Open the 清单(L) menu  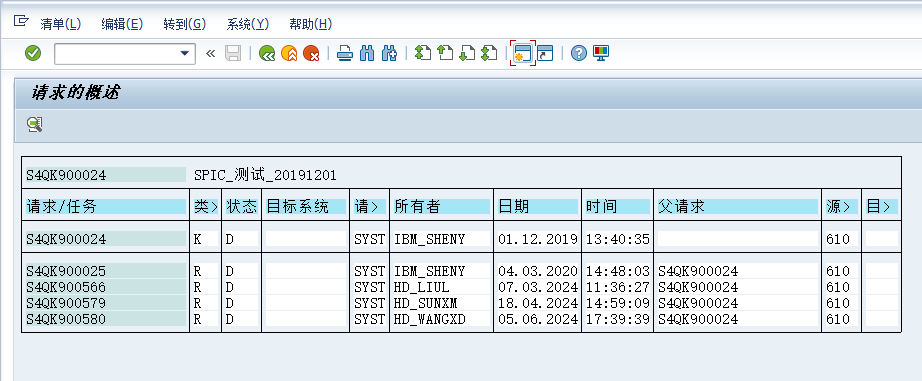(x=61, y=24)
